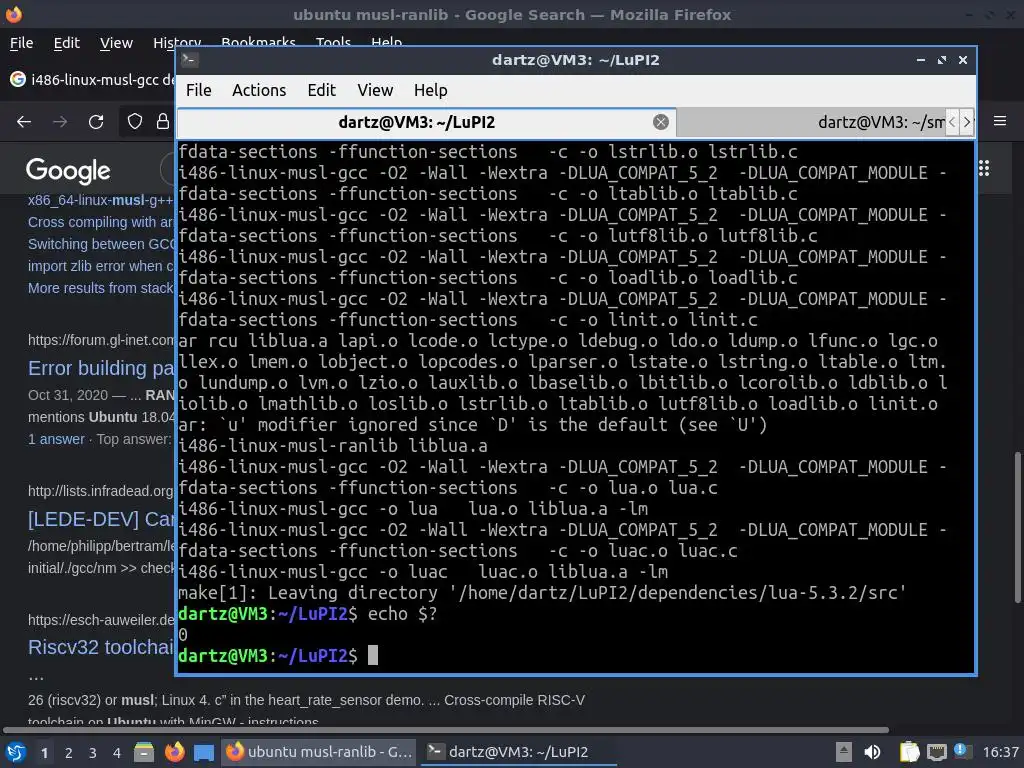
Task: Open the terminal File menu
Action: pyautogui.click(x=199, y=90)
